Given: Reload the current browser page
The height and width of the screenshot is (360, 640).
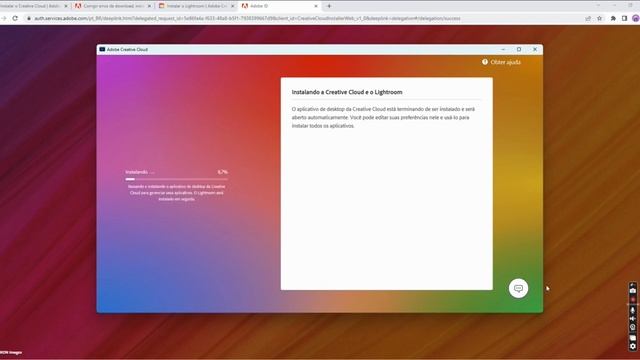Looking at the screenshot, I should click(x=15, y=18).
